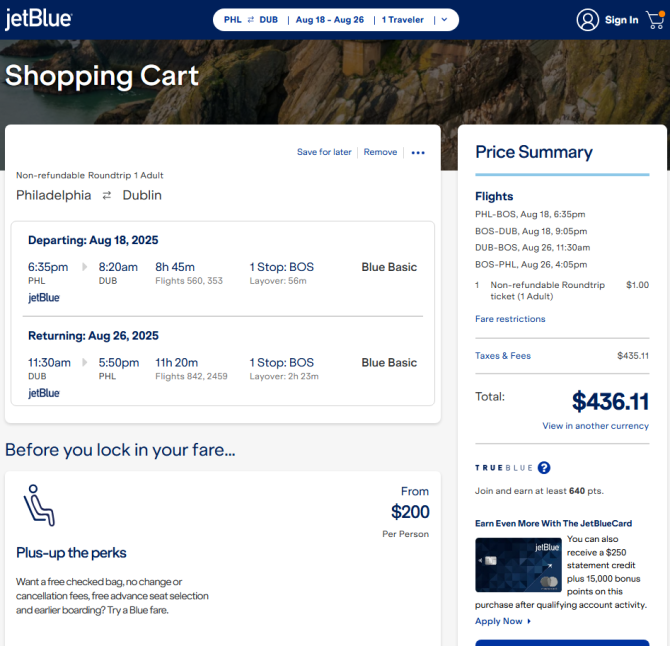670x646 pixels.
Task: Open the shopping cart icon
Action: click(x=655, y=20)
